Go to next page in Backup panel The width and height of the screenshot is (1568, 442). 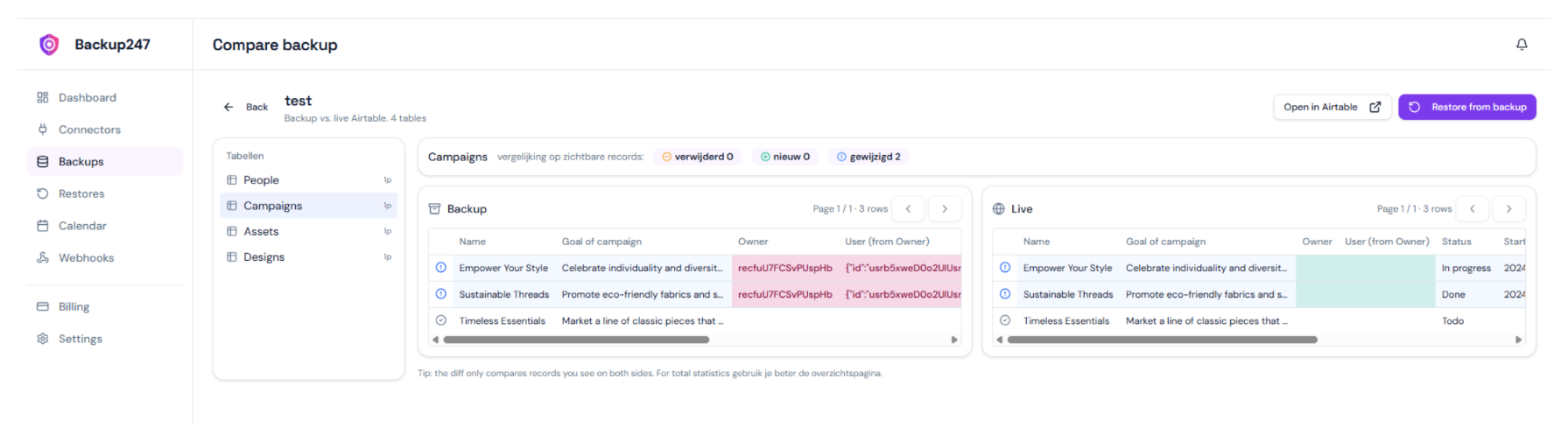945,208
